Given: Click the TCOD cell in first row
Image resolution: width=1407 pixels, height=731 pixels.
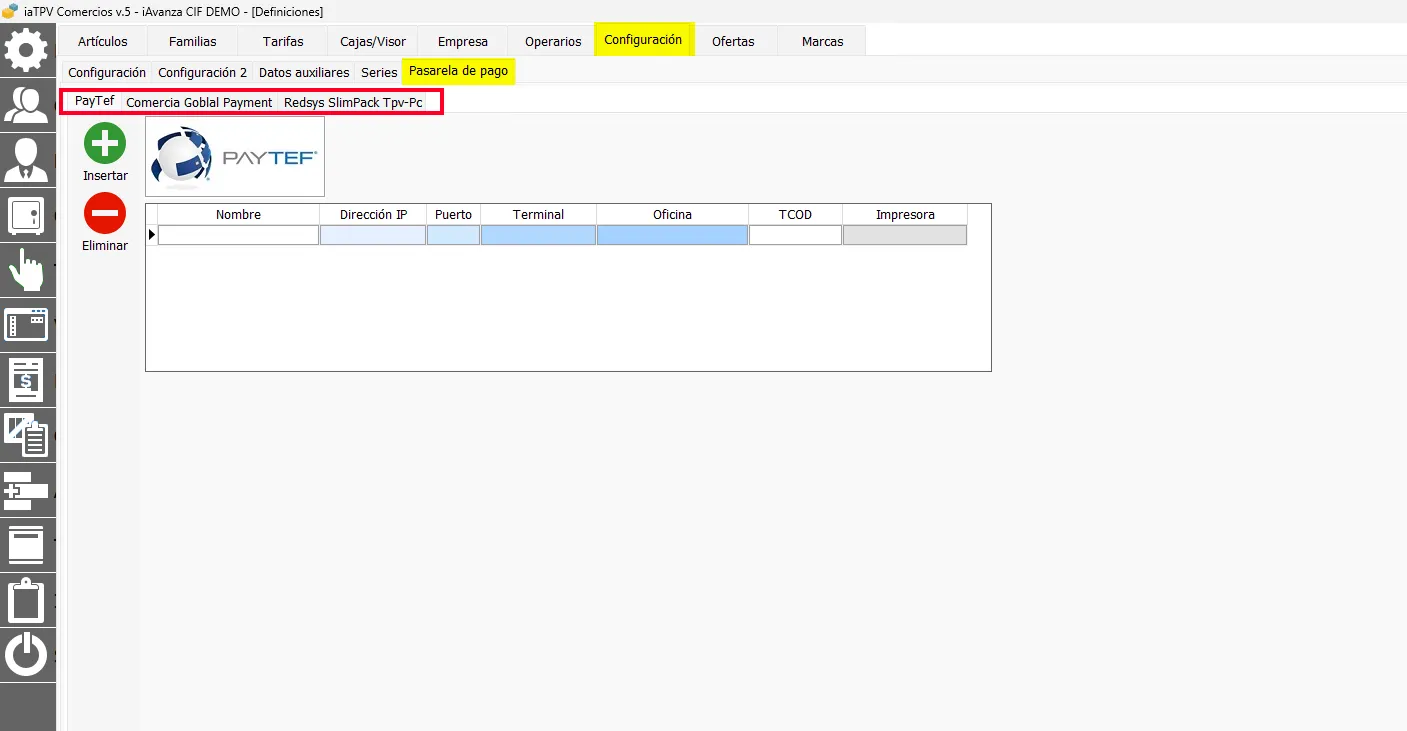Looking at the screenshot, I should (x=796, y=235).
